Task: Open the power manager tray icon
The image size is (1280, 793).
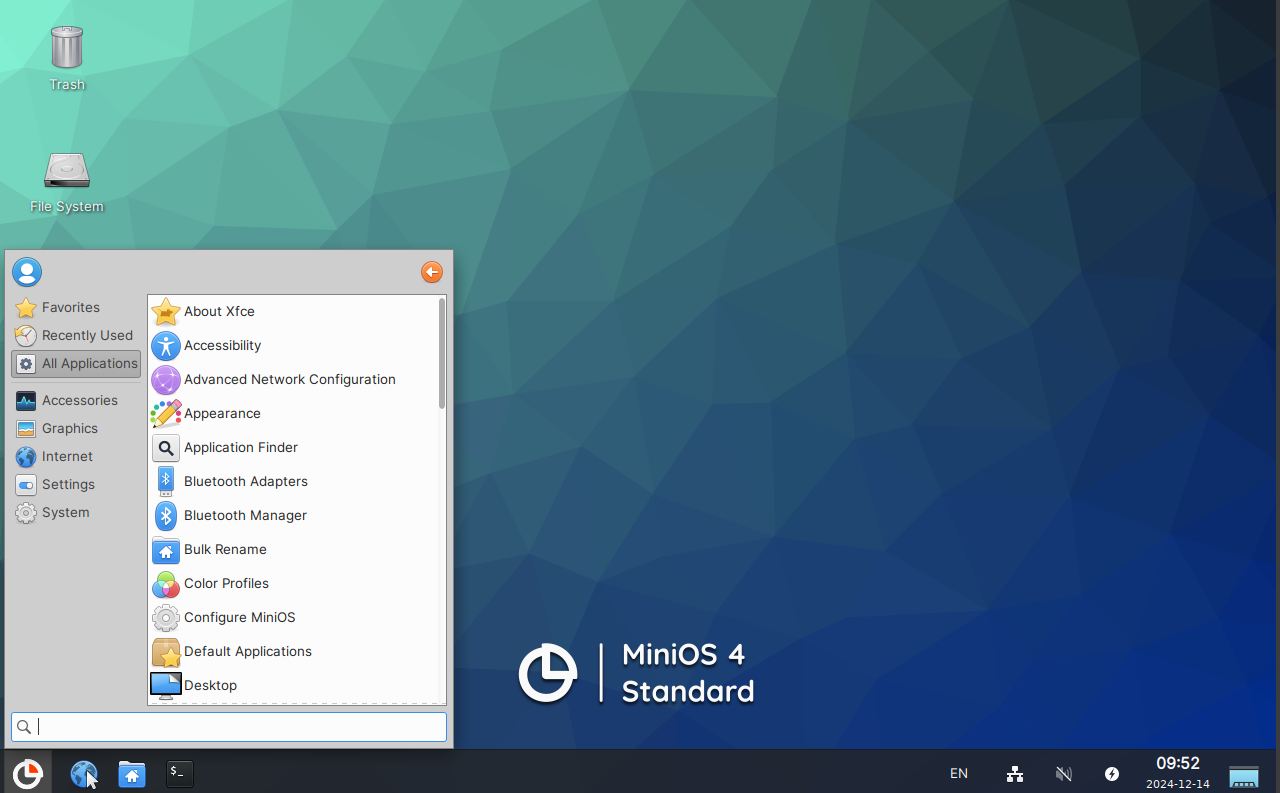Action: (1112, 773)
